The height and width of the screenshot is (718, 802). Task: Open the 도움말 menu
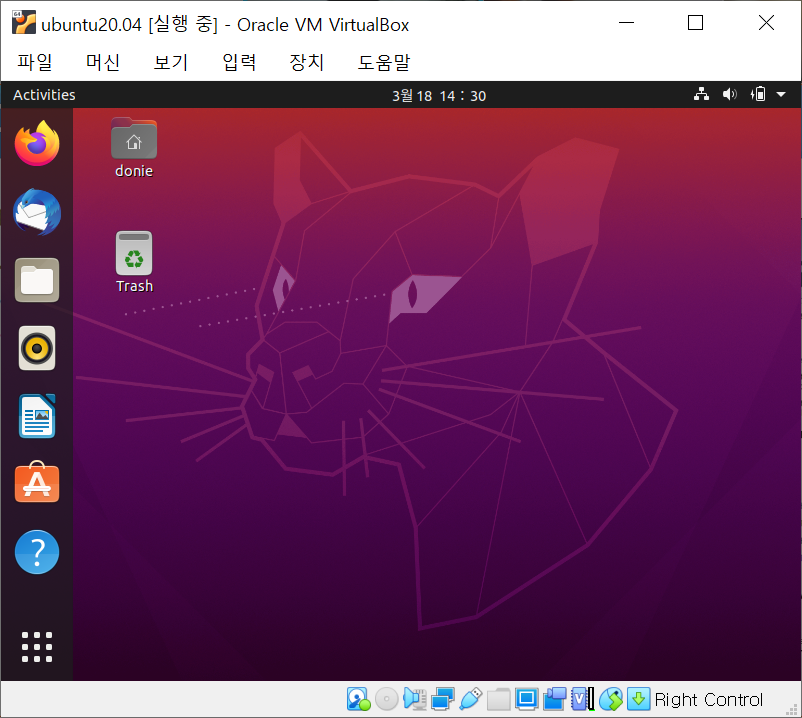click(384, 62)
